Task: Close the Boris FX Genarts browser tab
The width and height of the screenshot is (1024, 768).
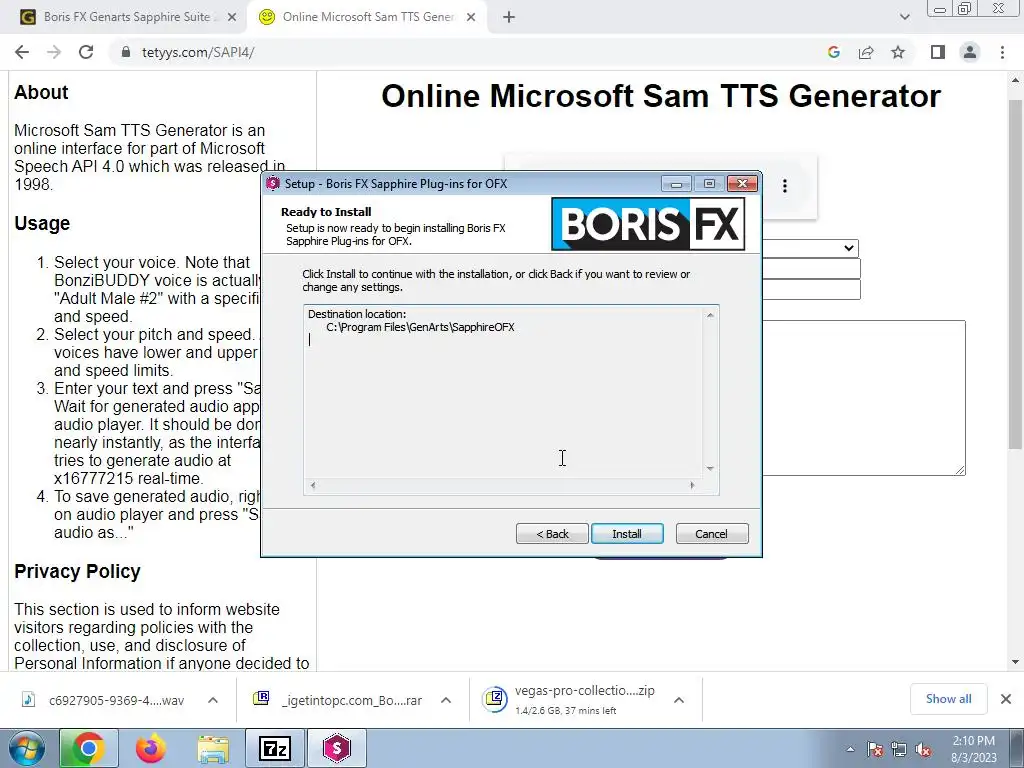Action: pyautogui.click(x=231, y=18)
